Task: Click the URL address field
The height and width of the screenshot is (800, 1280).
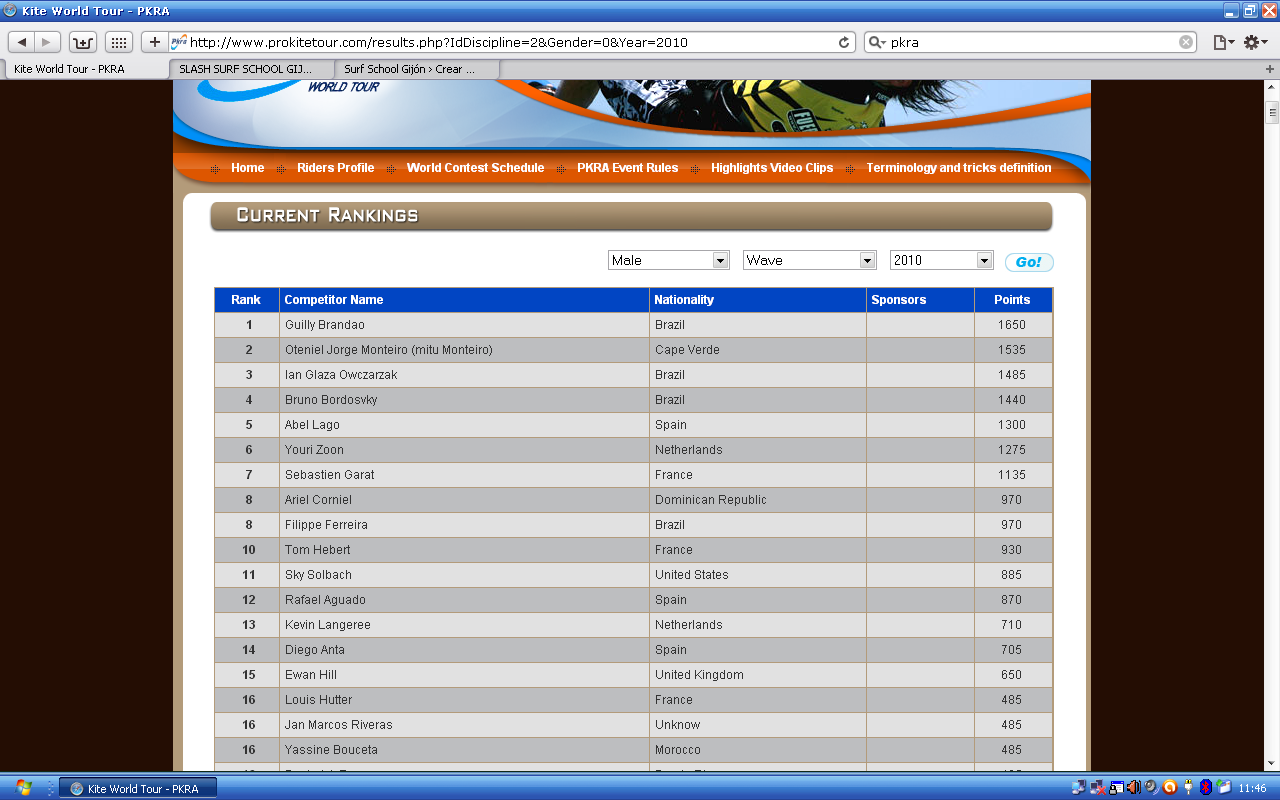Action: click(510, 42)
